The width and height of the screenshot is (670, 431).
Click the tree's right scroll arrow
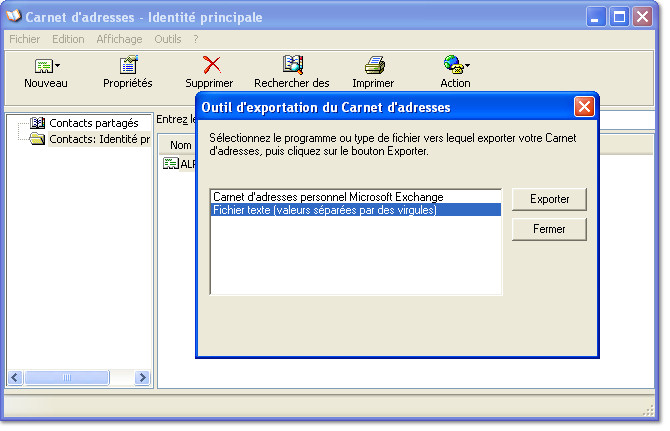[142, 377]
